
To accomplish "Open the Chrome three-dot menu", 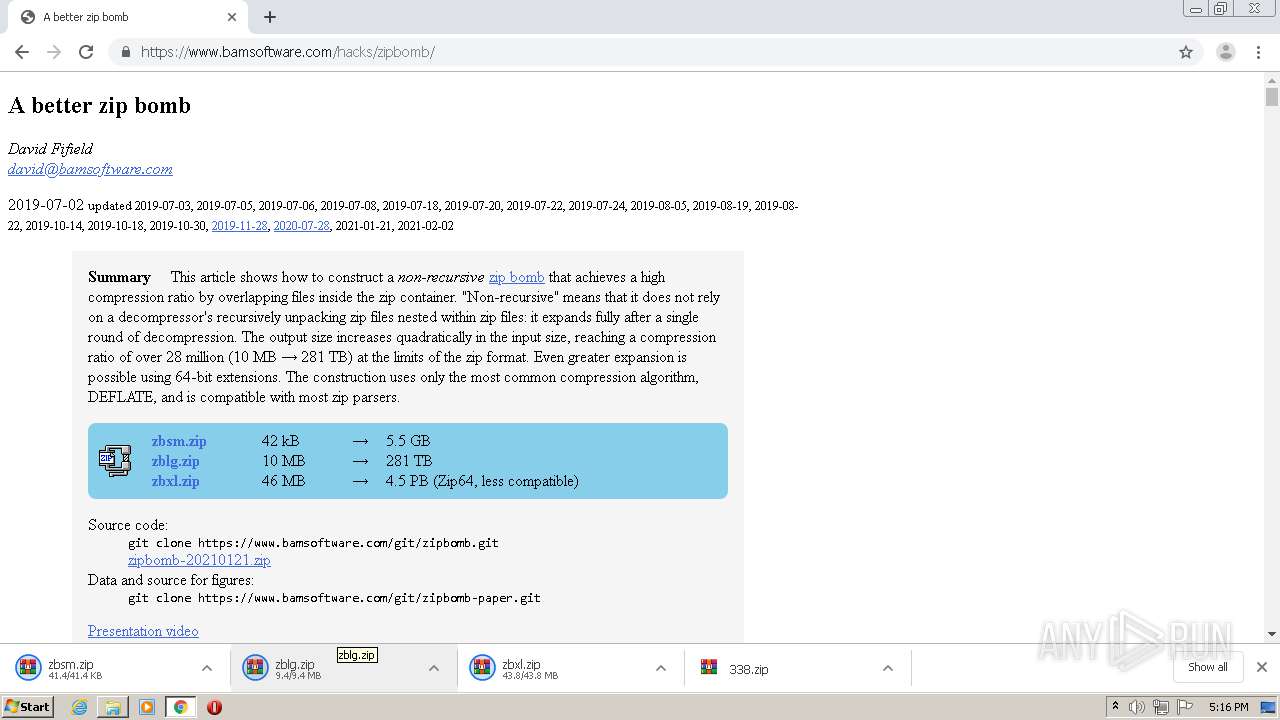I will coord(1258,52).
